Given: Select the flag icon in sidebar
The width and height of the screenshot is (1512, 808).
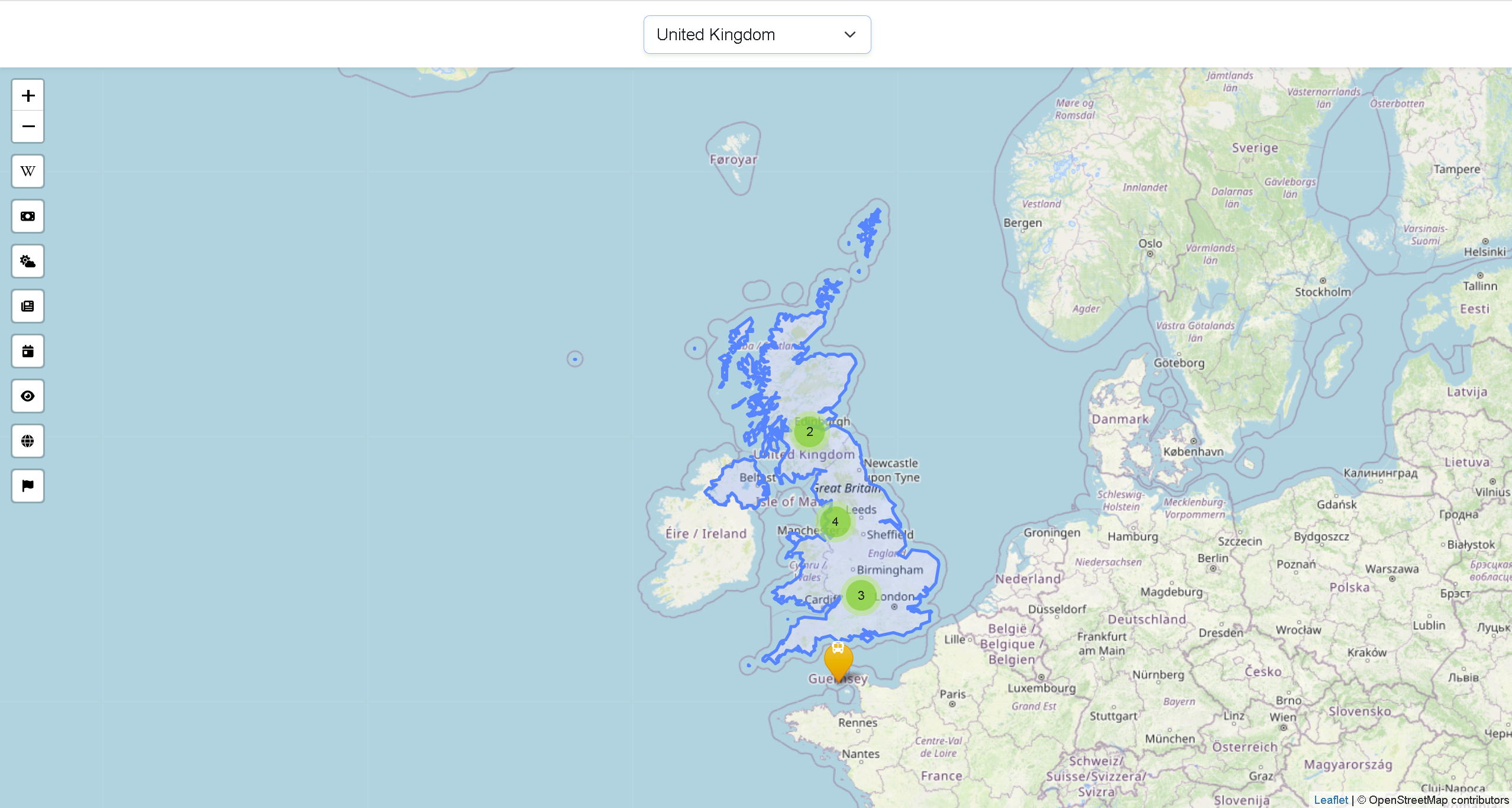Looking at the screenshot, I should 27,486.
